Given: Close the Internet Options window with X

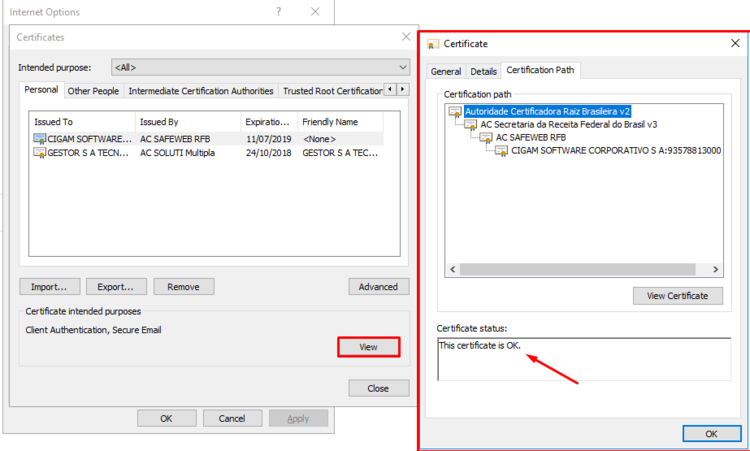Looking at the screenshot, I should coord(315,11).
